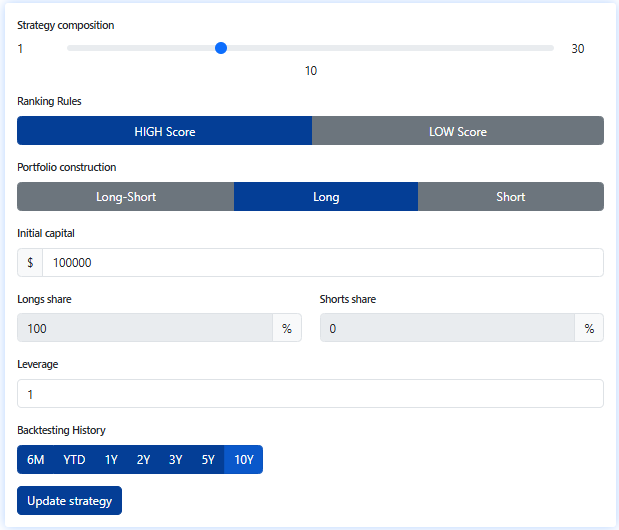Screen dimensions: 619x530
Task: Switch ranking rule to LOW Score
Action: click(458, 131)
